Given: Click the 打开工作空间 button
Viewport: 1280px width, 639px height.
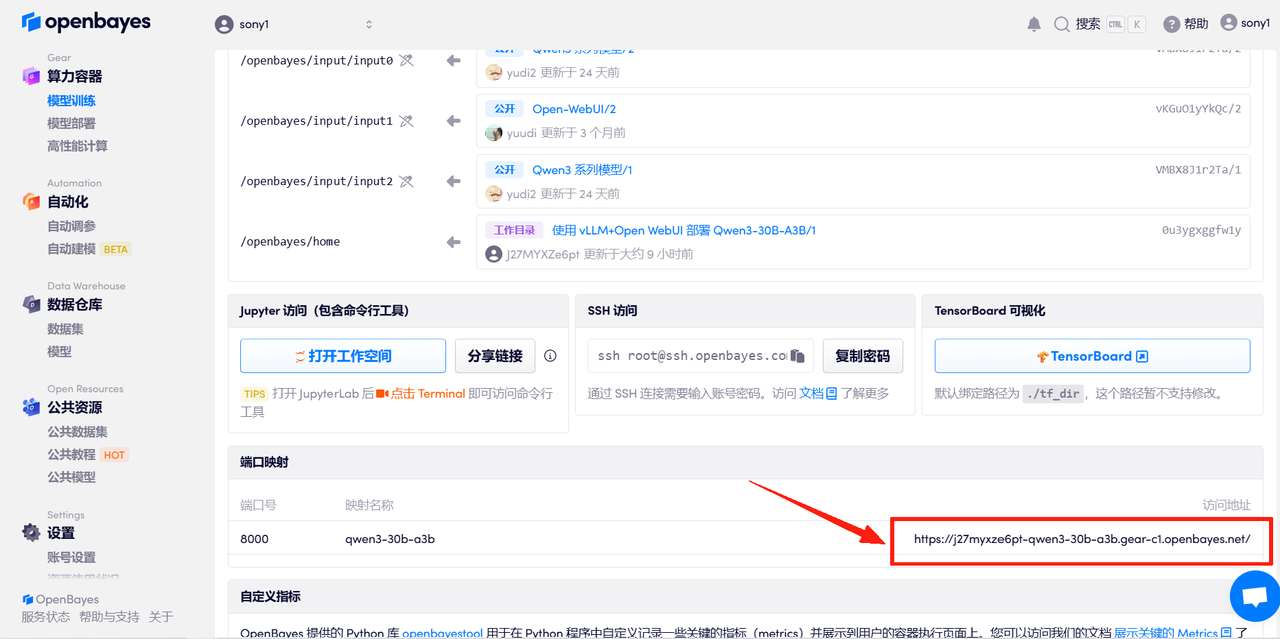Looking at the screenshot, I should [343, 355].
